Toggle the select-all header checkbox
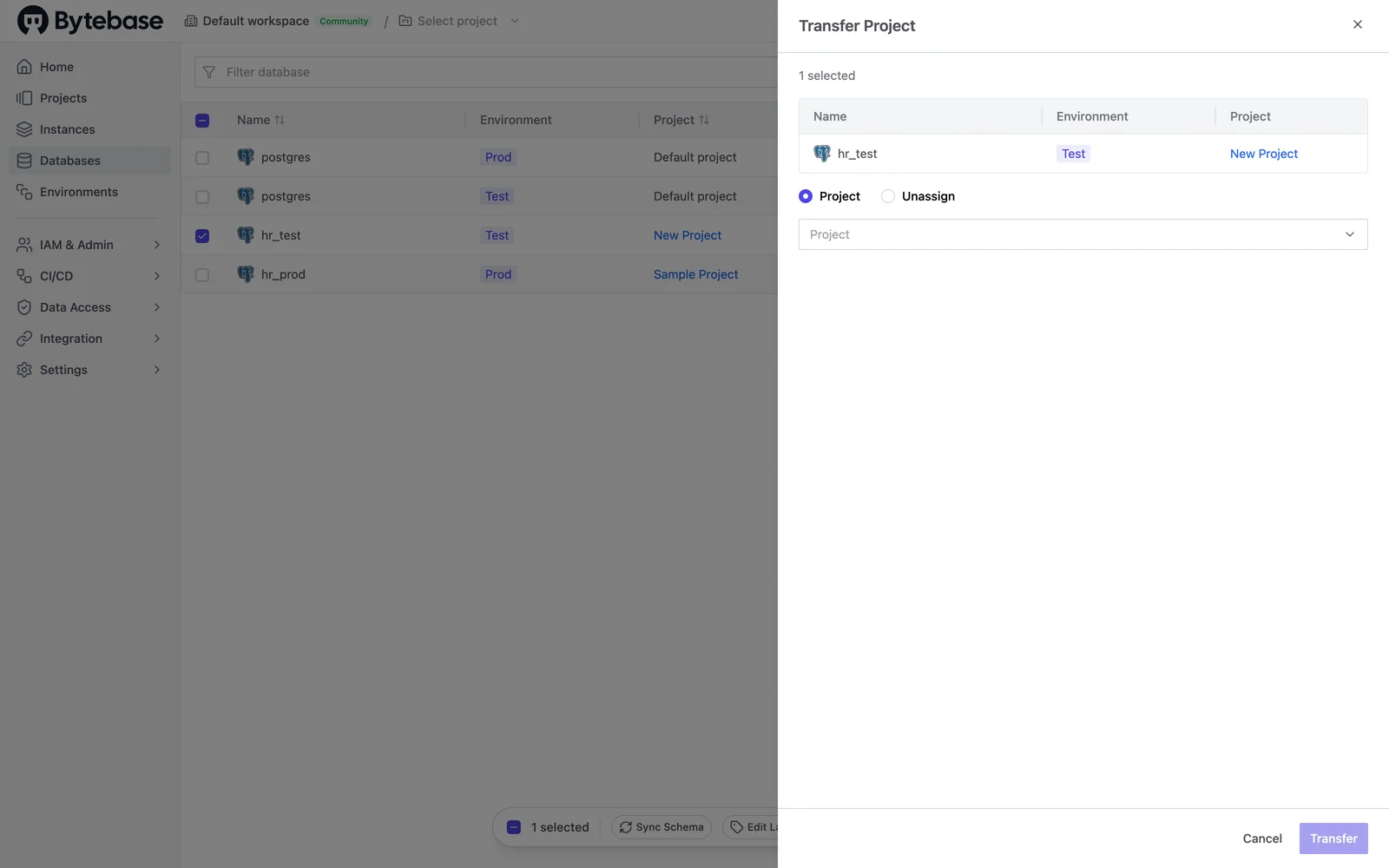 (x=202, y=121)
